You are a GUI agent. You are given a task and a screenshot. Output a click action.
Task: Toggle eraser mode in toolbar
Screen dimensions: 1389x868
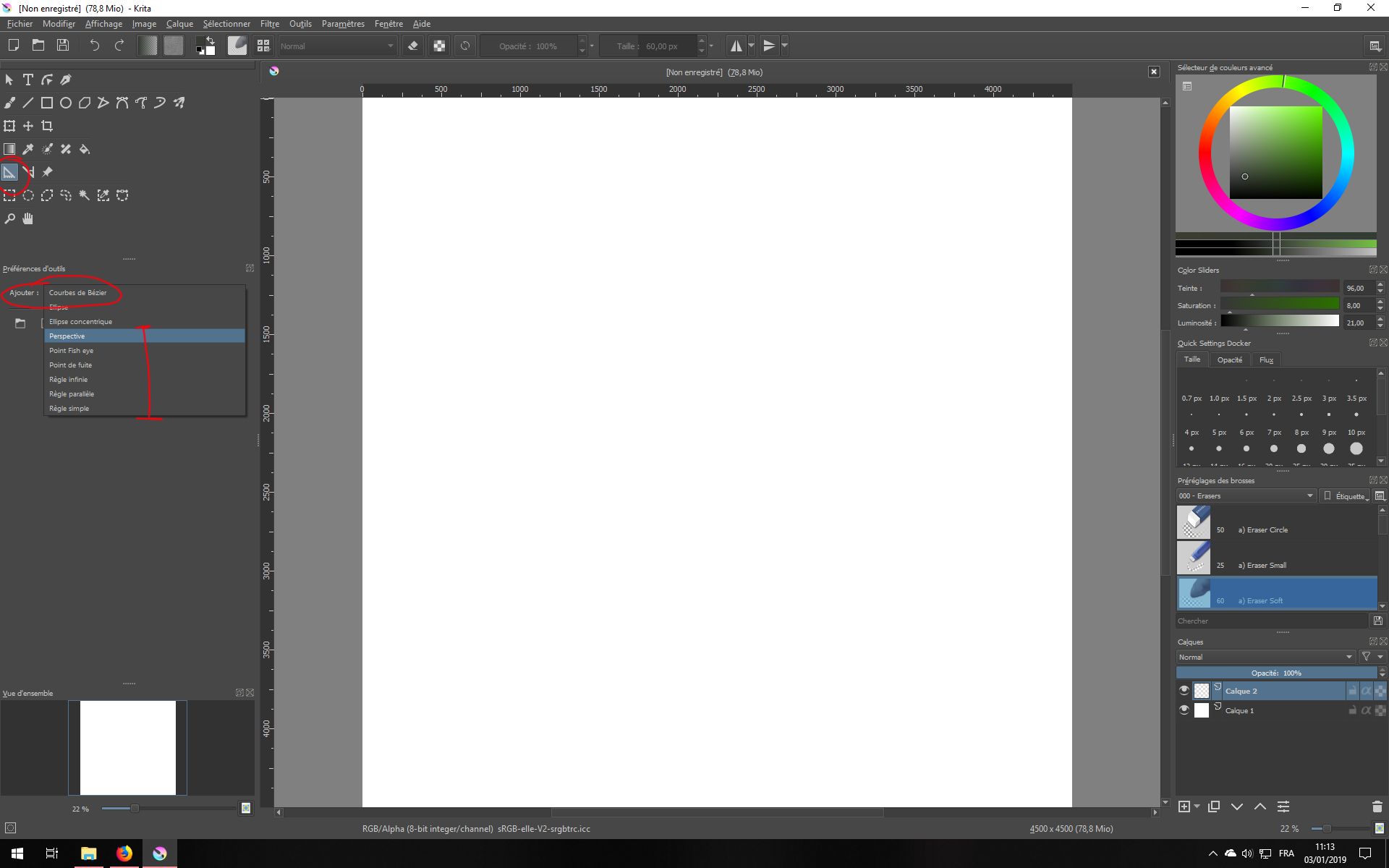click(413, 46)
